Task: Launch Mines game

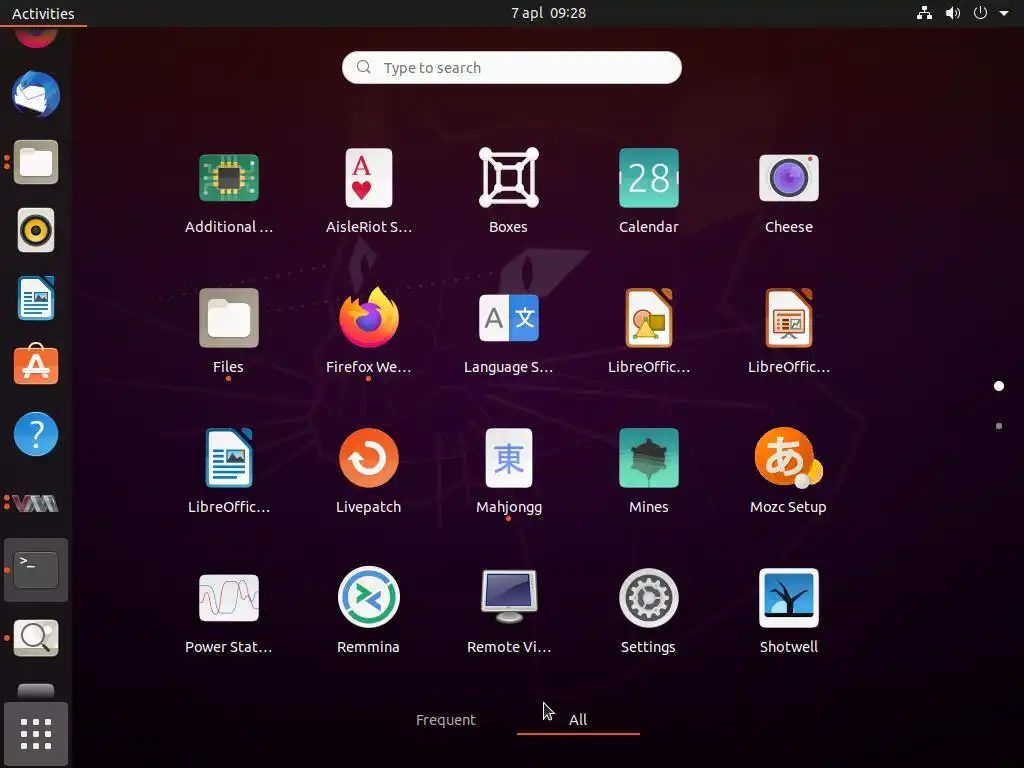Action: click(648, 458)
